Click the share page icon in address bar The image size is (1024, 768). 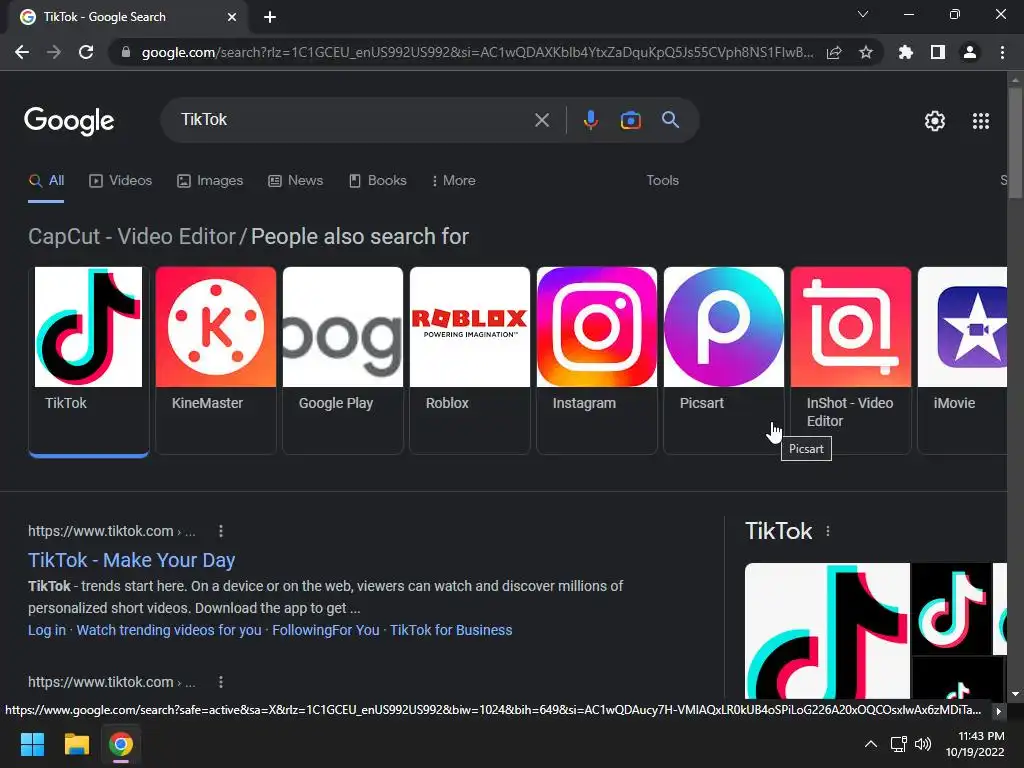point(834,52)
